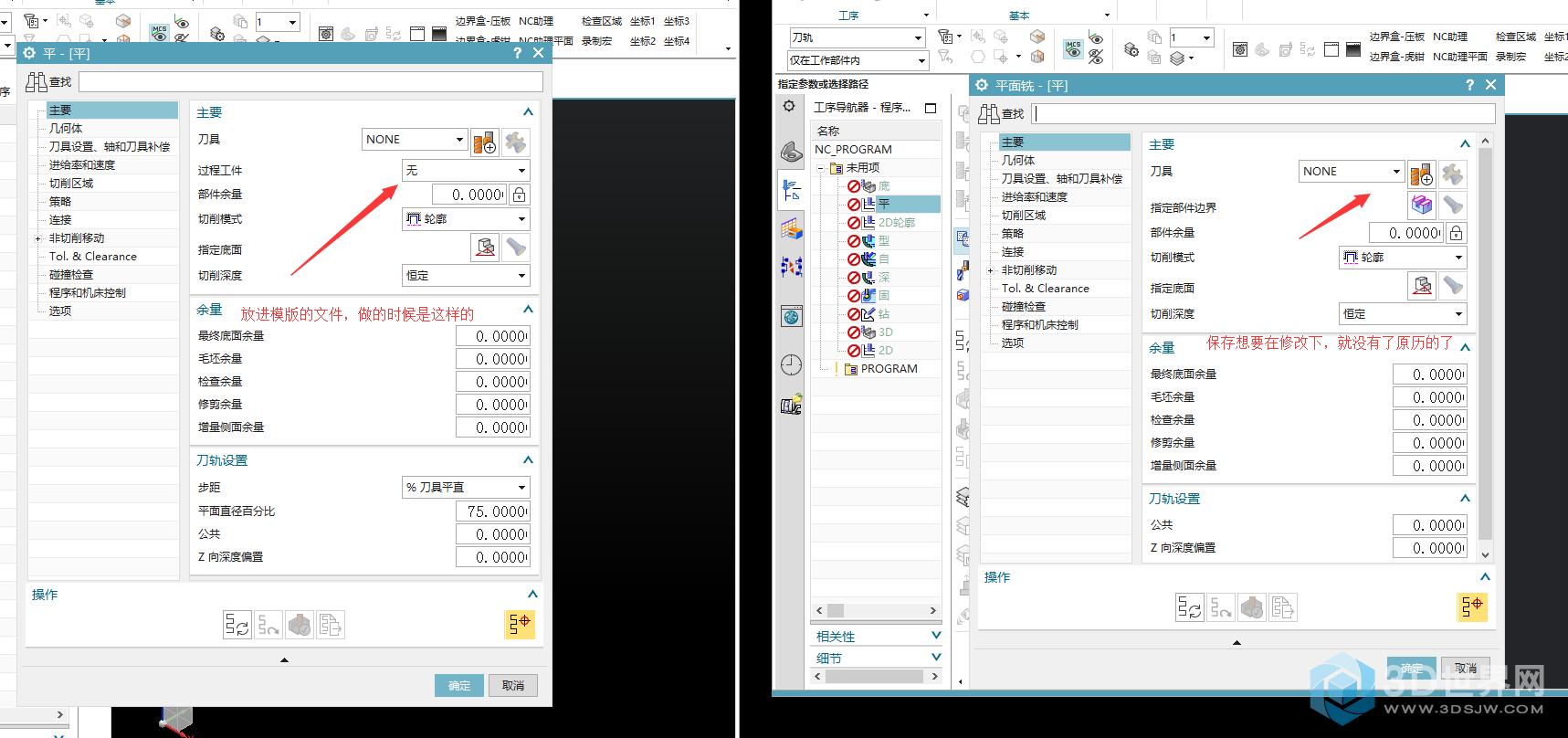The image size is (1568, 738).
Task: Toggle show-hide eye icon right toolbar
Action: pyautogui.click(x=1096, y=38)
